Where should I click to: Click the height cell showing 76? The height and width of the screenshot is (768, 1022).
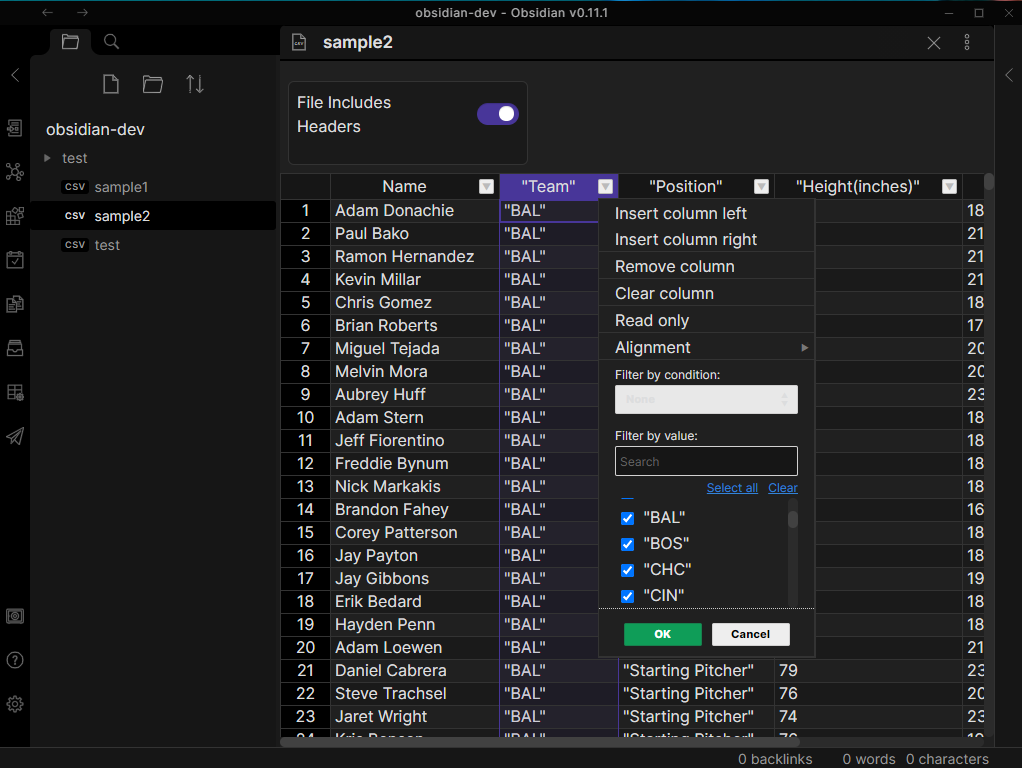tap(868, 694)
